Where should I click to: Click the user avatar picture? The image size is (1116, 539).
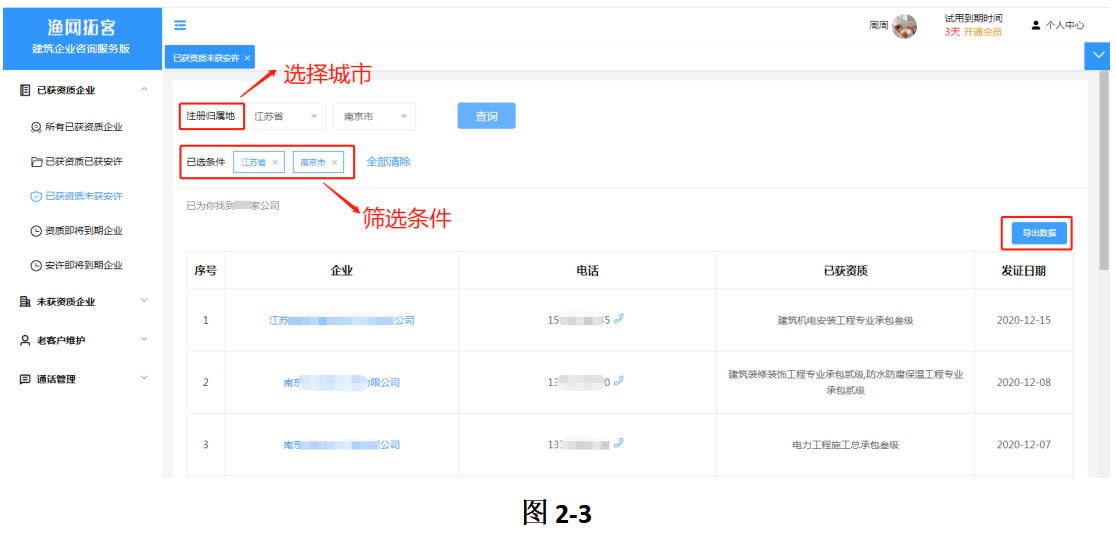pyautogui.click(x=905, y=26)
